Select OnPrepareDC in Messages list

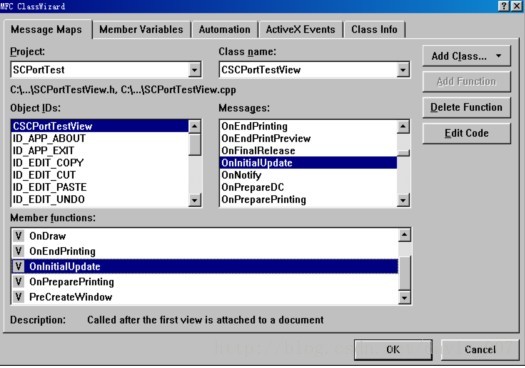(308, 187)
